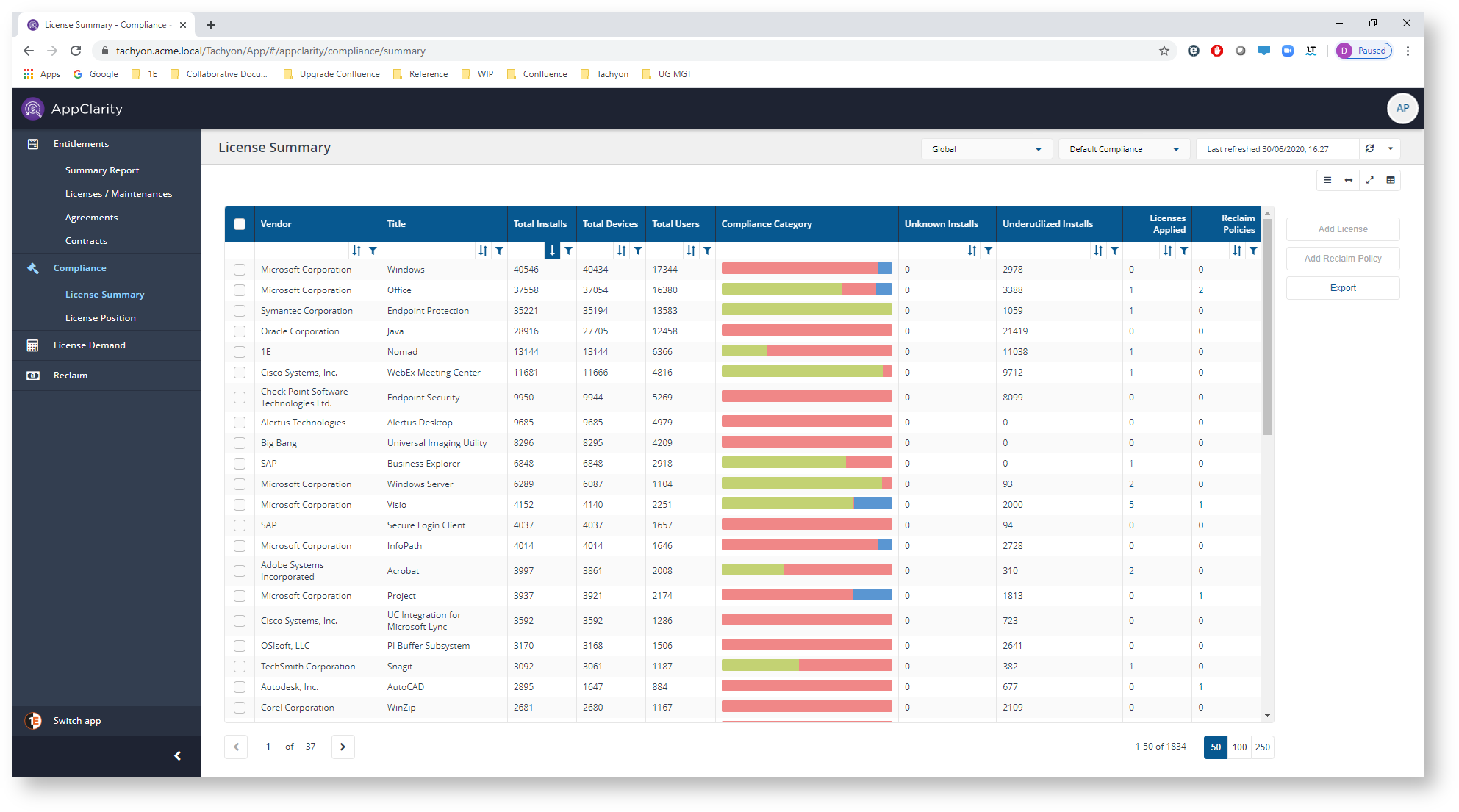Select the Autodesk AutoCAD row checkbox
The image size is (1459, 812).
pos(240,687)
